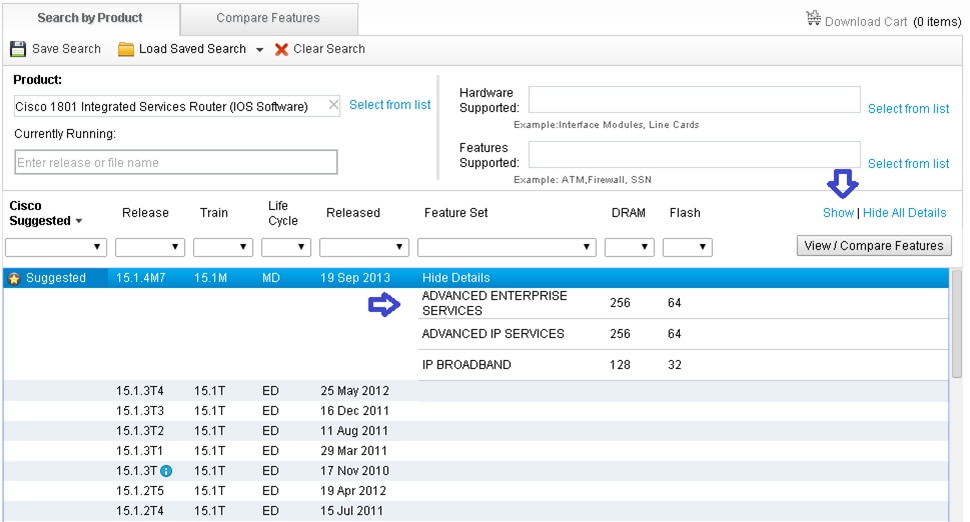Select the ADVANCED IP SERVICES feature set
Image resolution: width=970 pixels, height=522 pixels.
(493, 334)
